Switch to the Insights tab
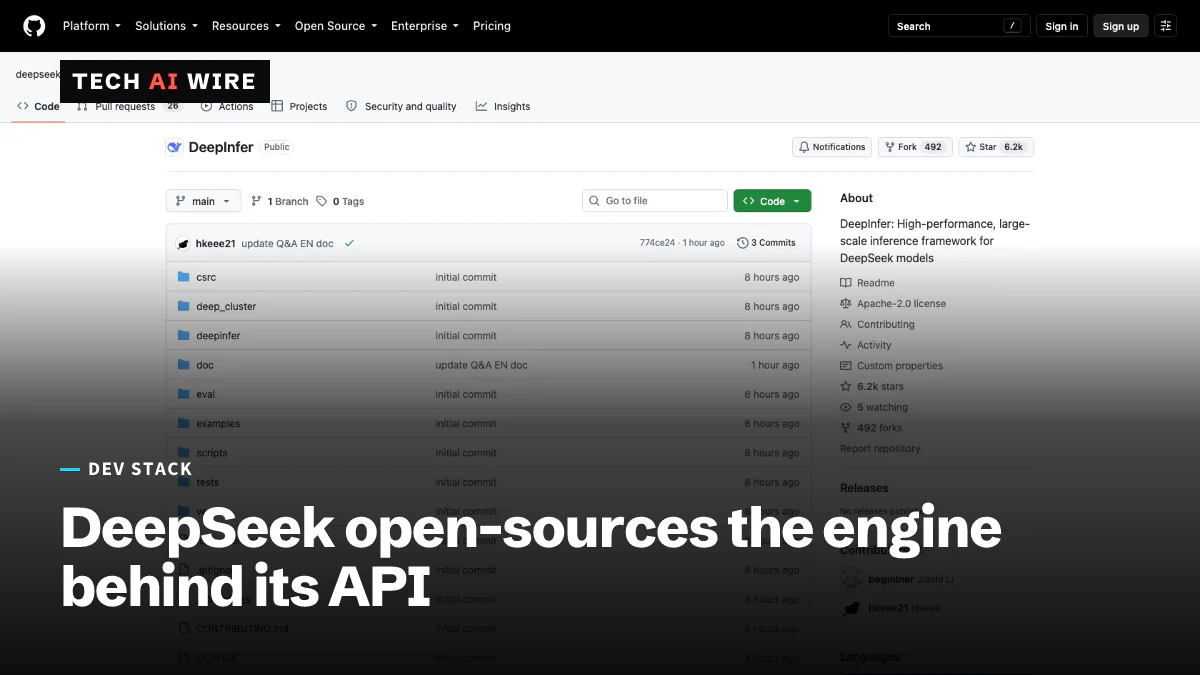 503,106
